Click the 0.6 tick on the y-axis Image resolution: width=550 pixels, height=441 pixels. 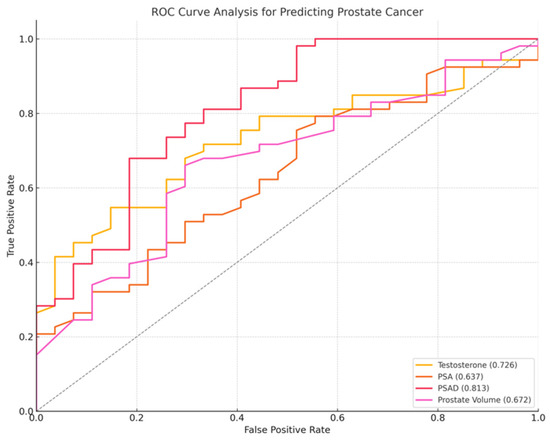25,188
